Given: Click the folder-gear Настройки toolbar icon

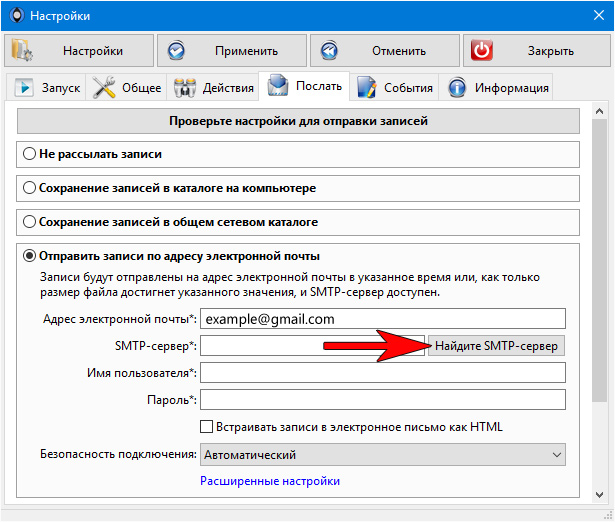Looking at the screenshot, I should tap(22, 50).
